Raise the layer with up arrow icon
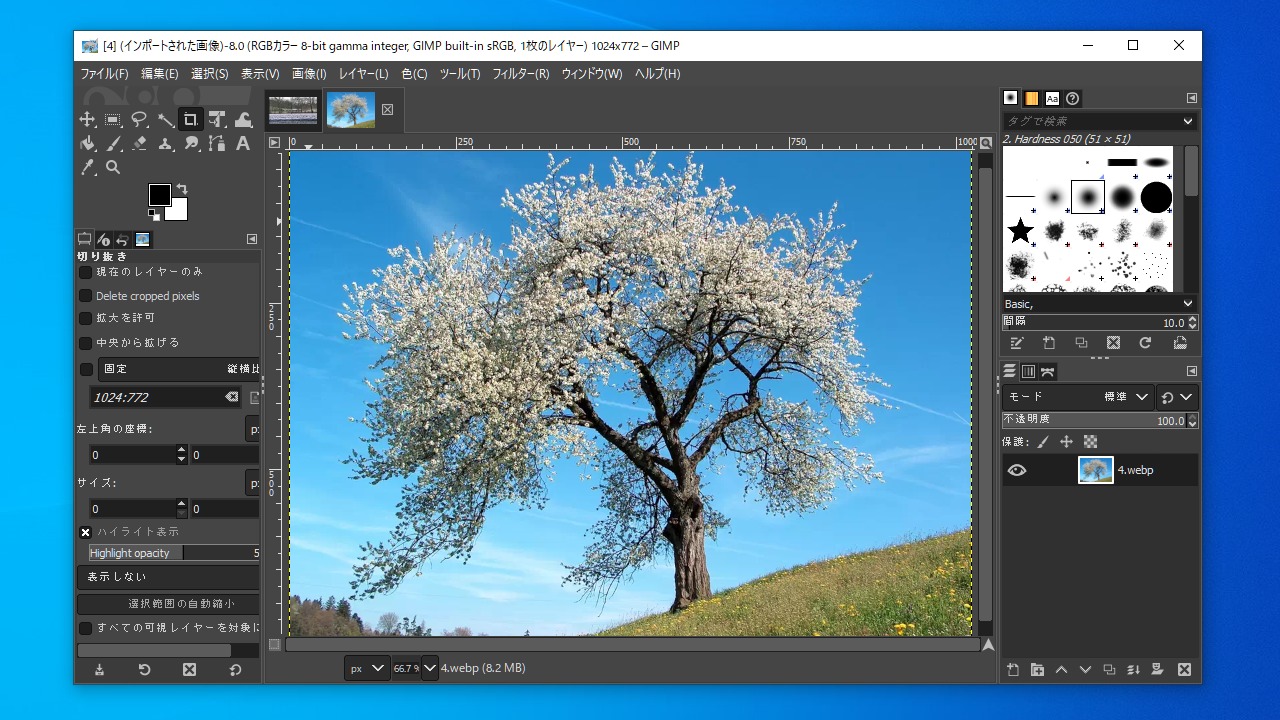The image size is (1280, 720). [x=1061, y=670]
